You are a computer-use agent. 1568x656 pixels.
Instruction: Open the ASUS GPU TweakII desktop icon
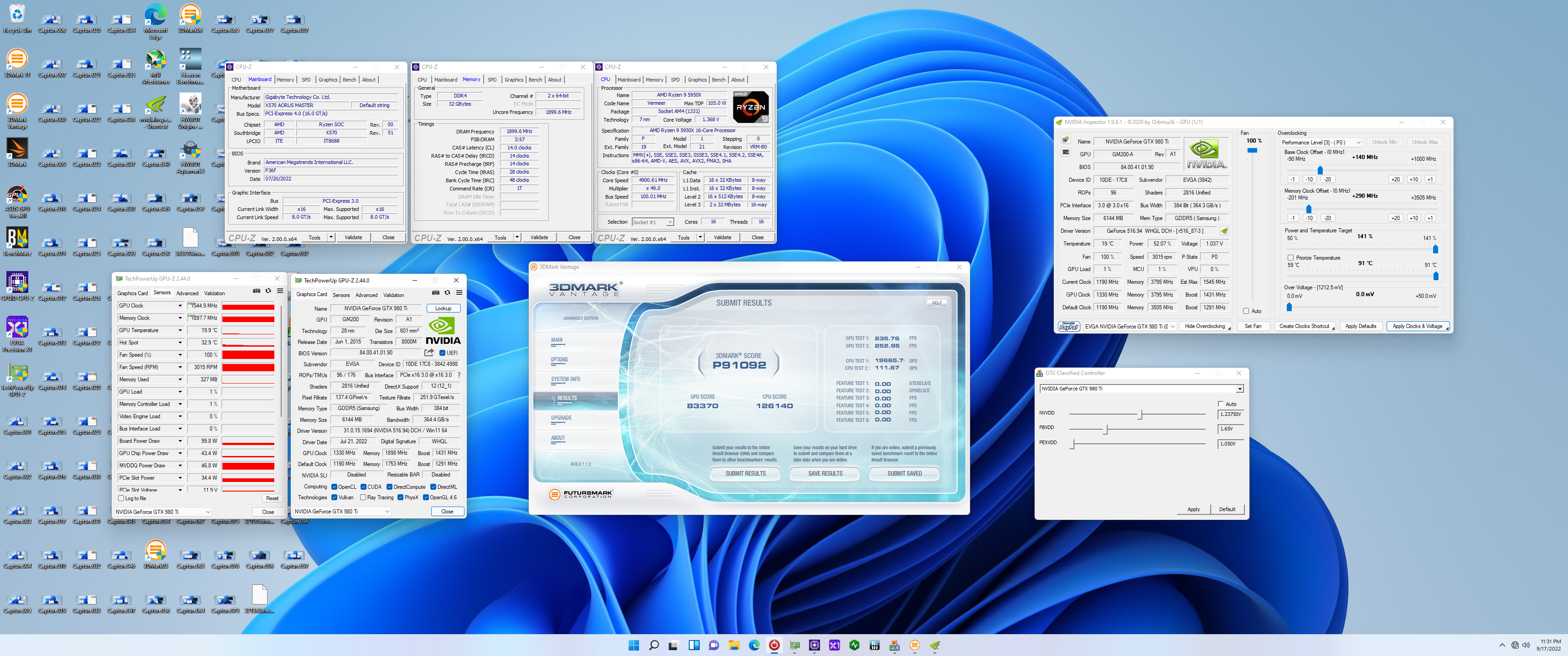(x=17, y=201)
